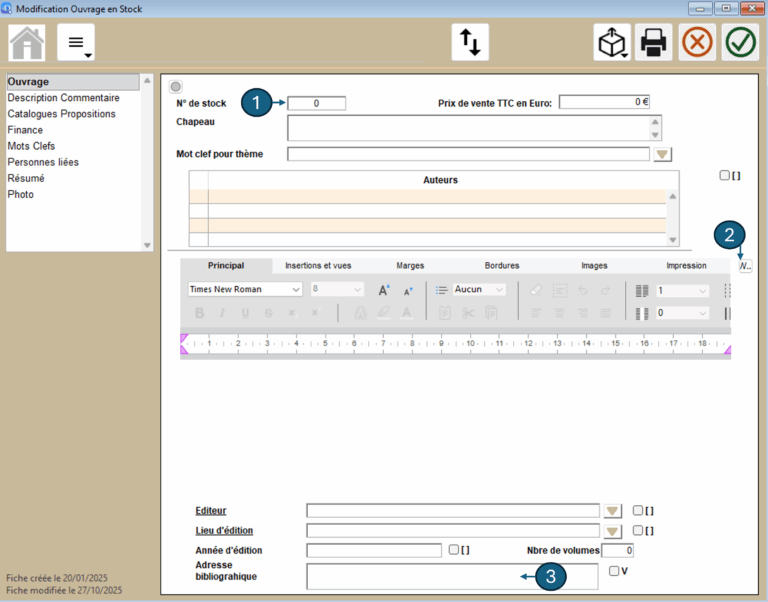This screenshot has height=602, width=768.
Task: Open the Times New Roman font dropdown
Action: 245,289
